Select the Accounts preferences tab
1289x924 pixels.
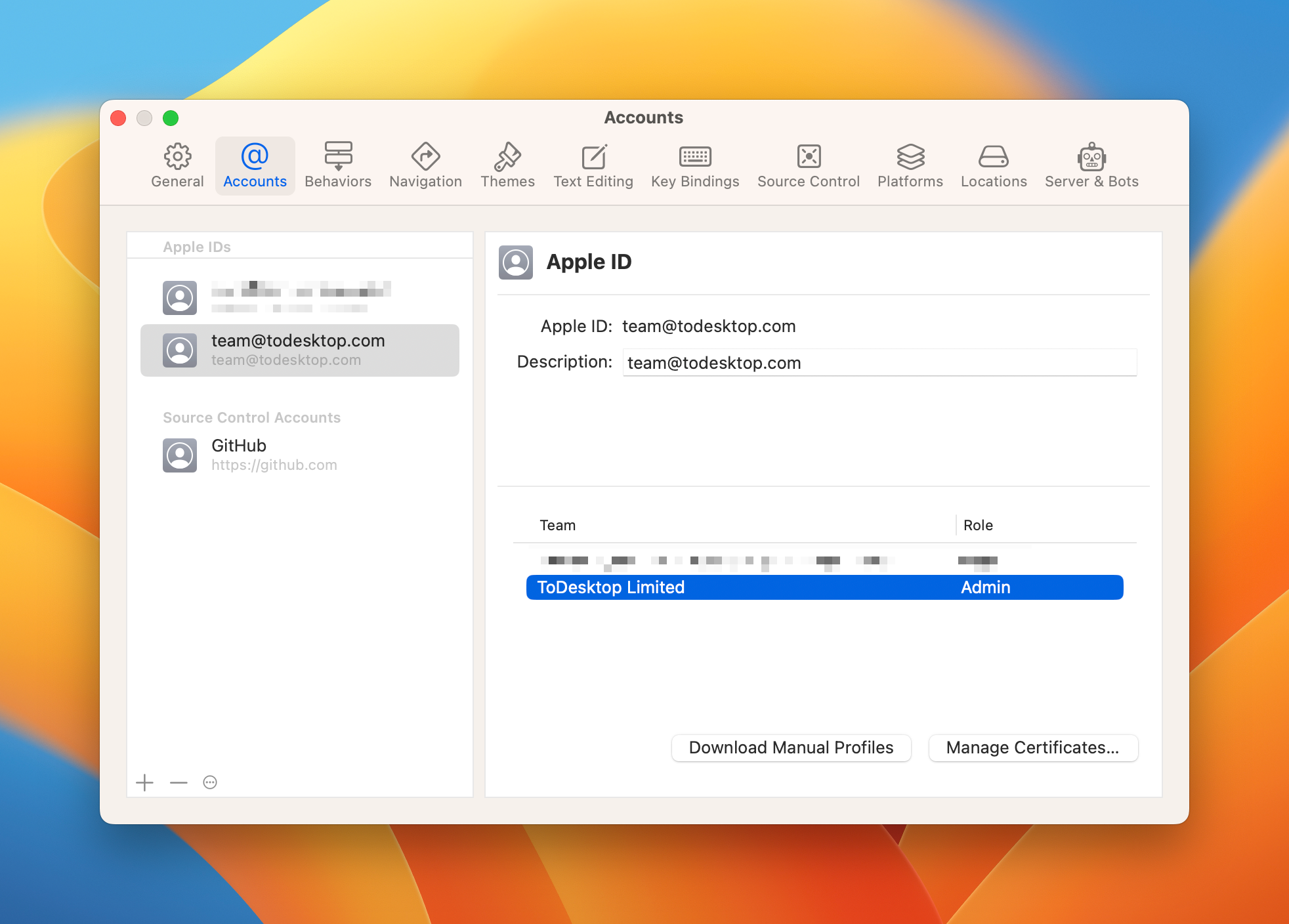255,165
